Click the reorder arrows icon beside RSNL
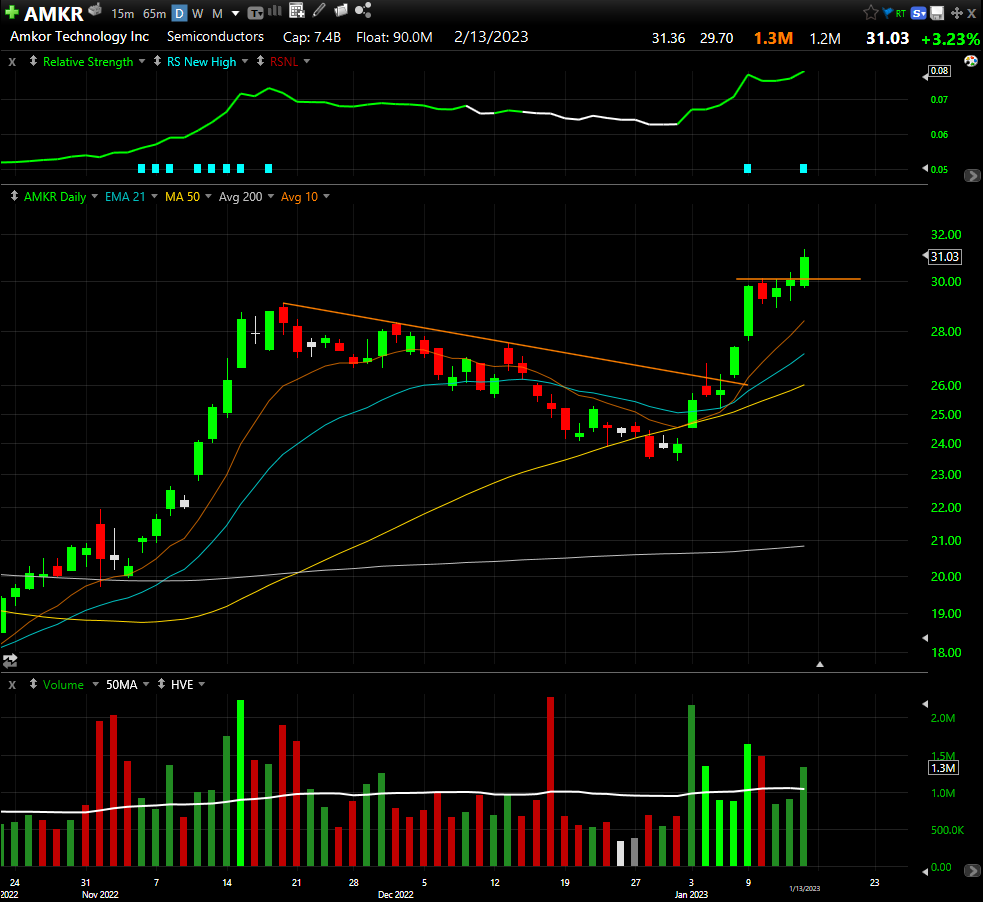The width and height of the screenshot is (983, 902). [x=260, y=61]
